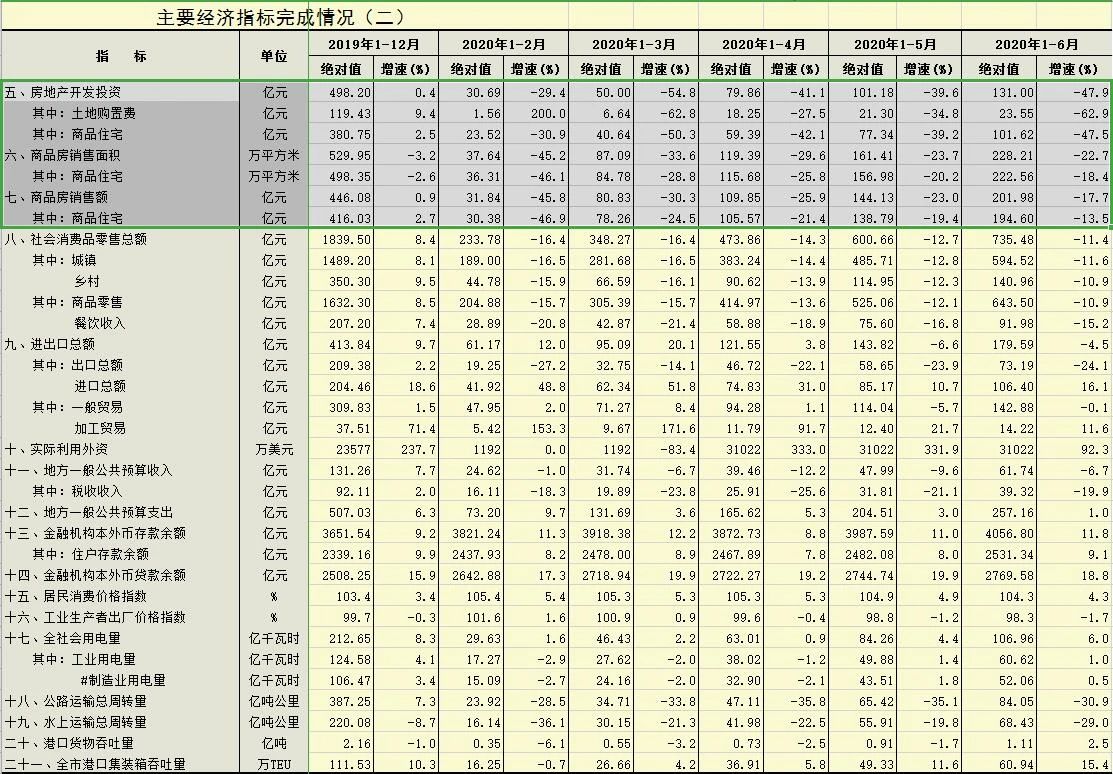Click row label 十九、水上运输总周转量

coord(76,722)
